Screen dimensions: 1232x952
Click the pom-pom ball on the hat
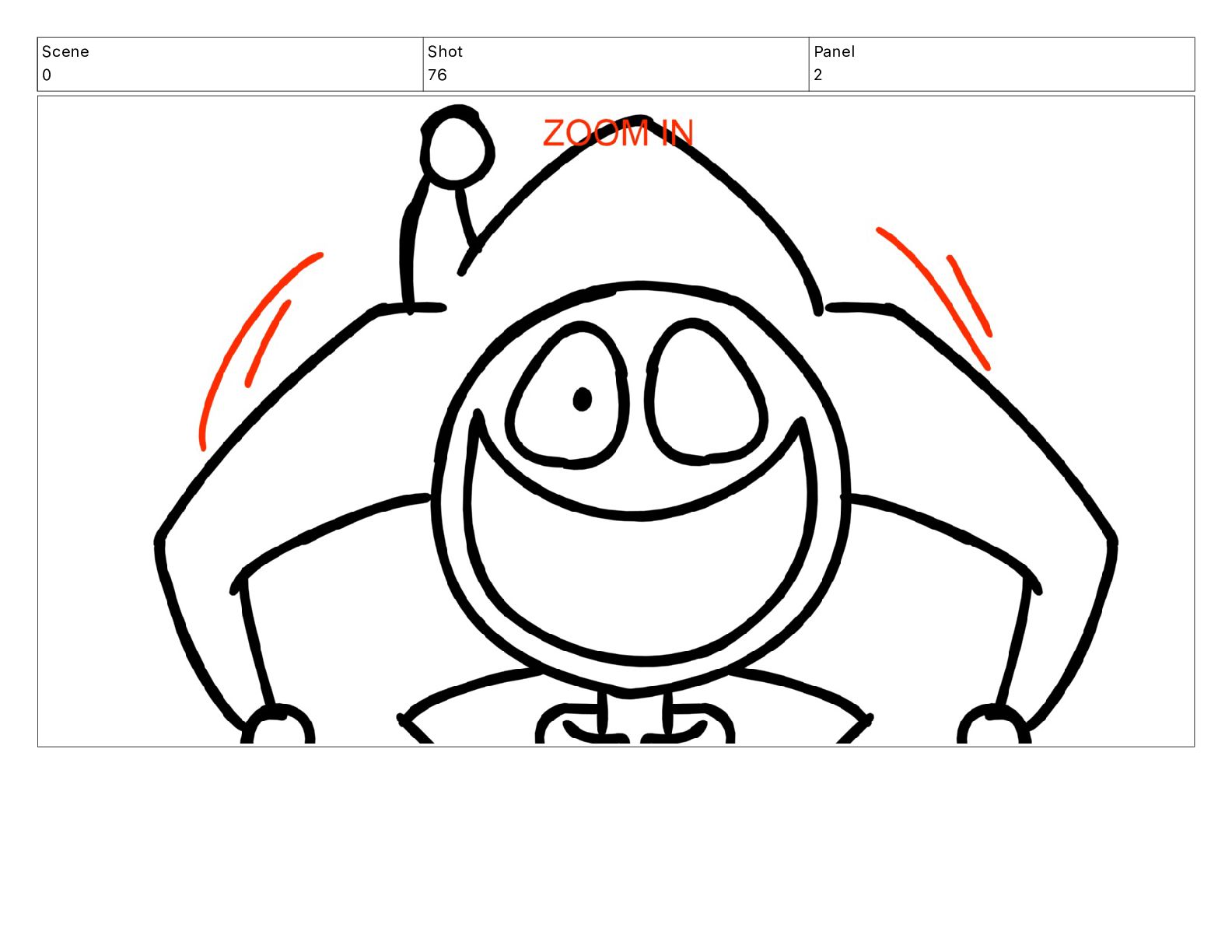(x=458, y=148)
